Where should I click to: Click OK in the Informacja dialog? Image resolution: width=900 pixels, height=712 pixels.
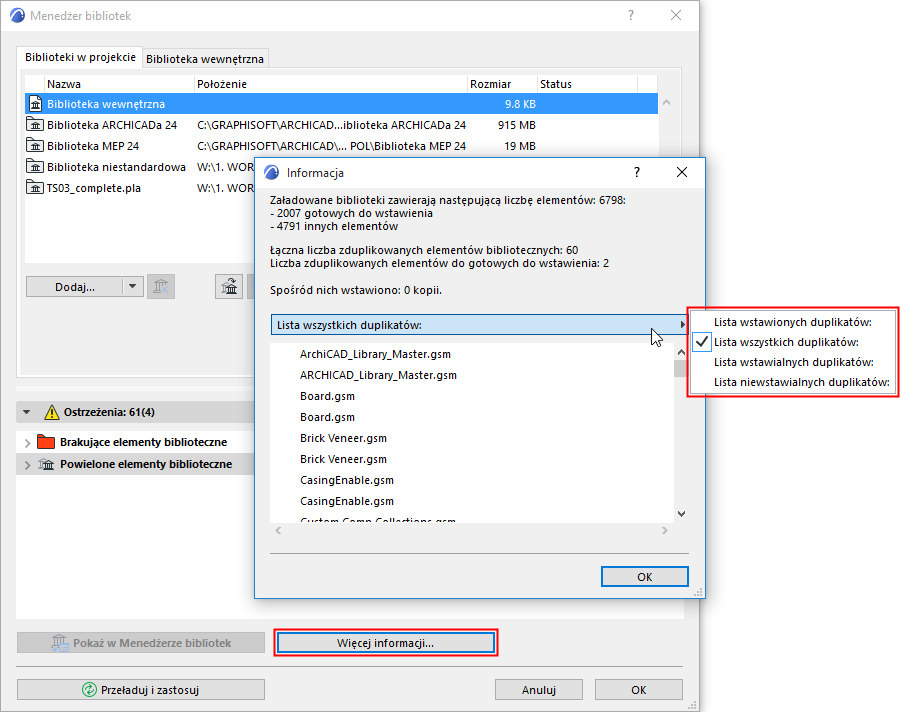coord(645,576)
